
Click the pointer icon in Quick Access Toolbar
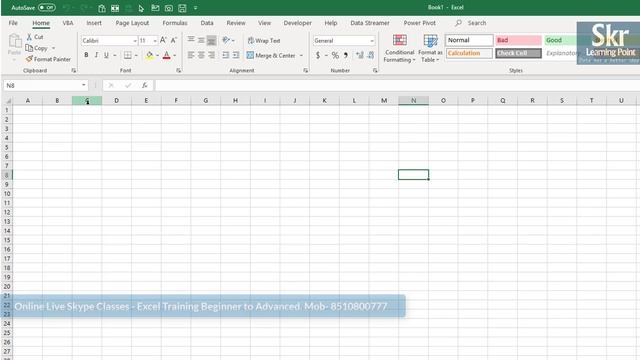141,8
